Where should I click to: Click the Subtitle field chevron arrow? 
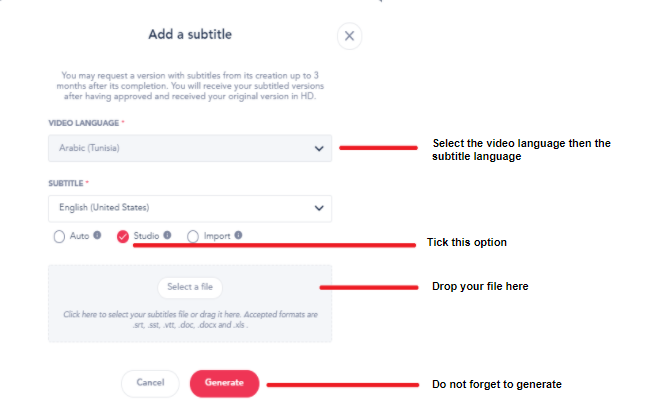[x=319, y=208]
